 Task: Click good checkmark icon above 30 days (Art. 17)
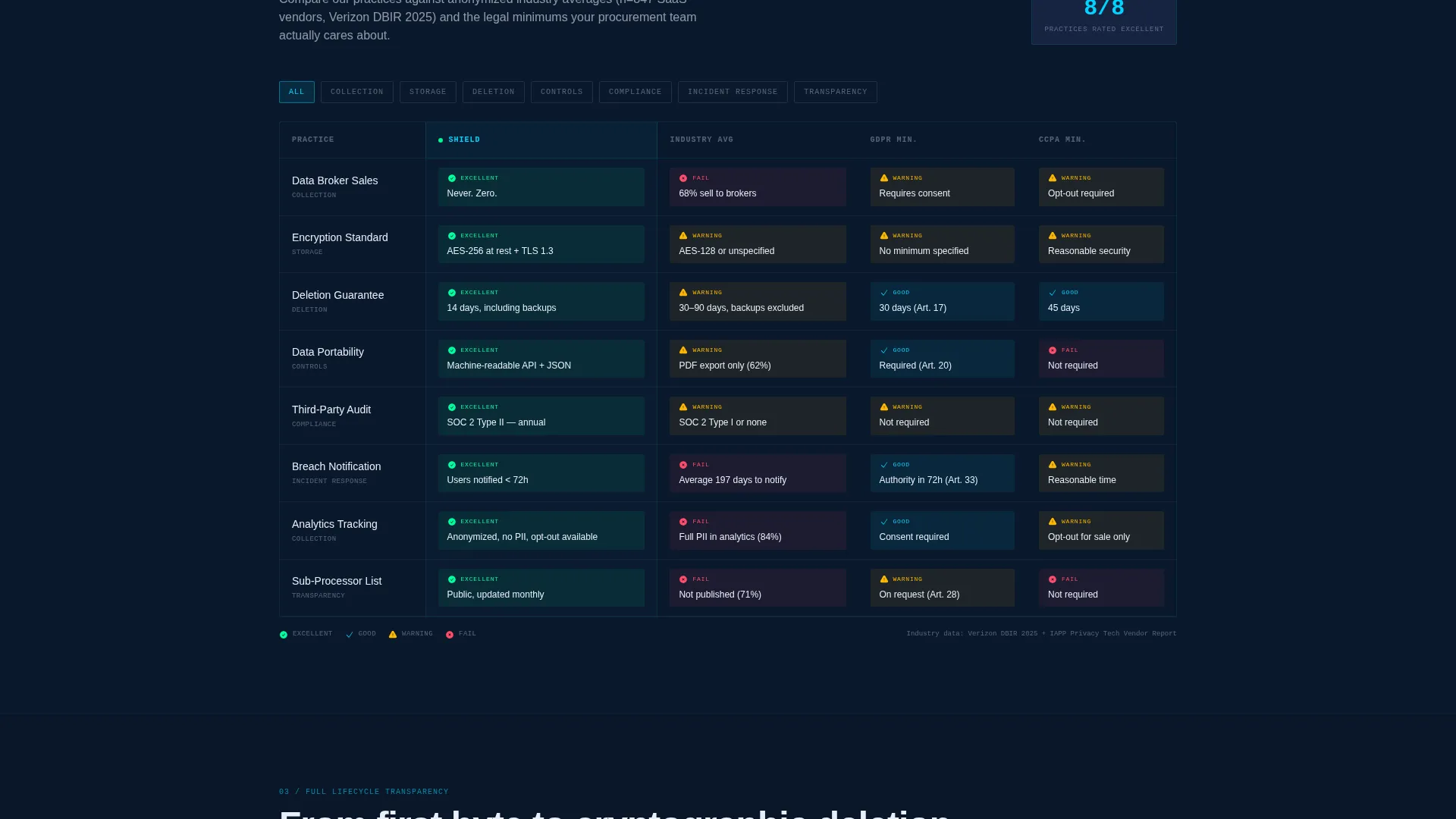pos(883,293)
